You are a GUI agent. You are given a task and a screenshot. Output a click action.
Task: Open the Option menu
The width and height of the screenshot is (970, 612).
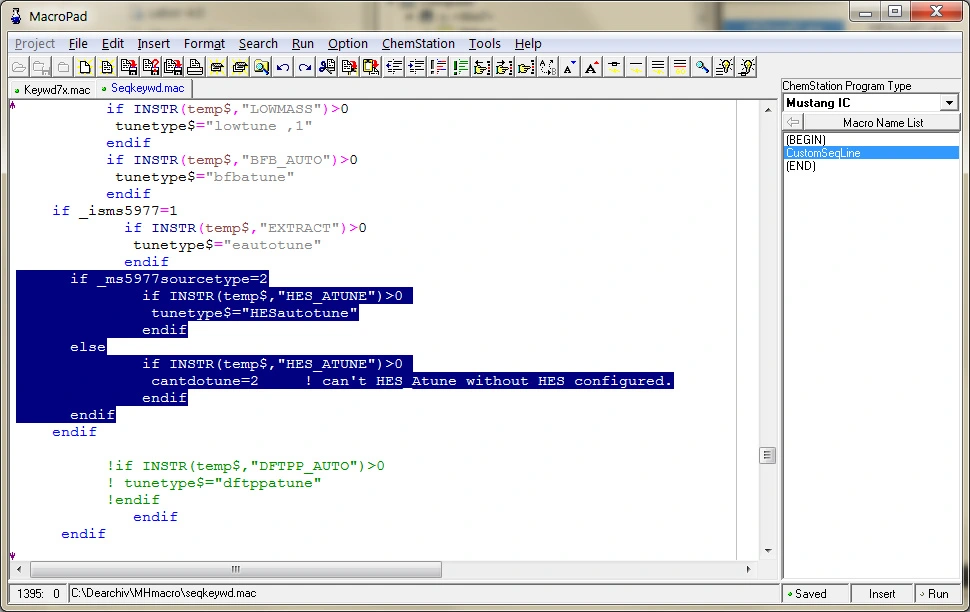(348, 44)
